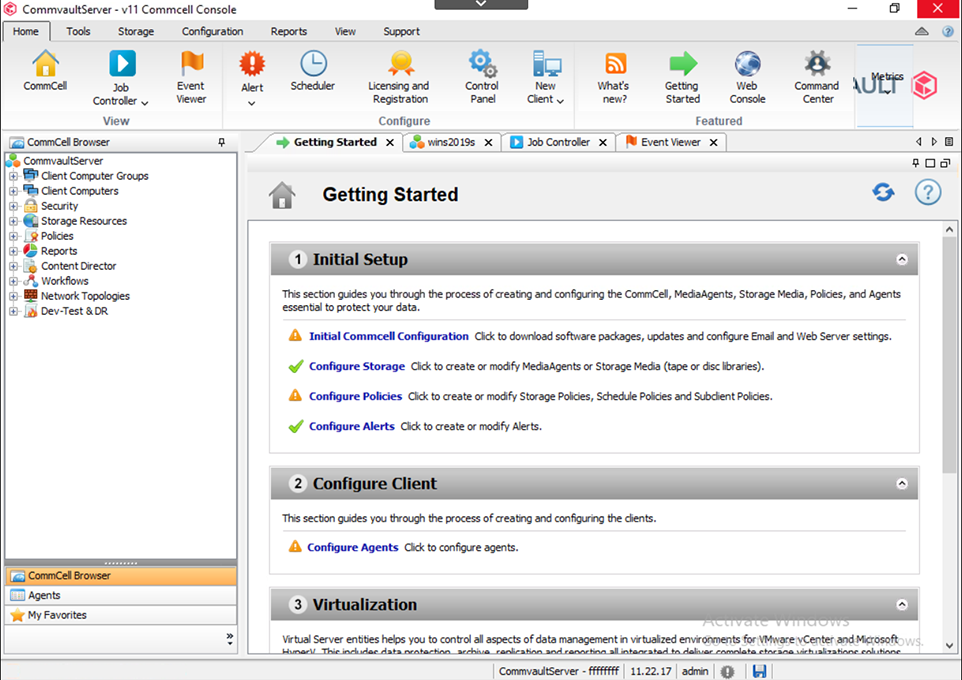Open the Alert dropdown arrow

pyautogui.click(x=252, y=103)
